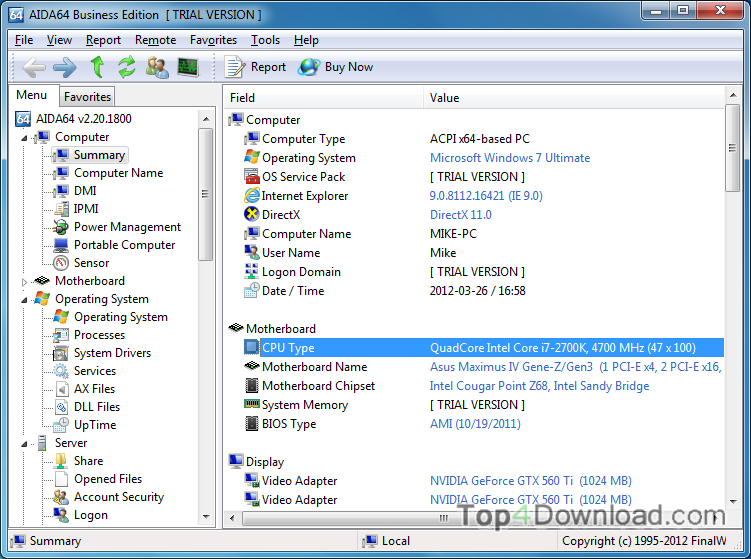Select Computer Name in the tree
This screenshot has width=751, height=559.
click(118, 173)
